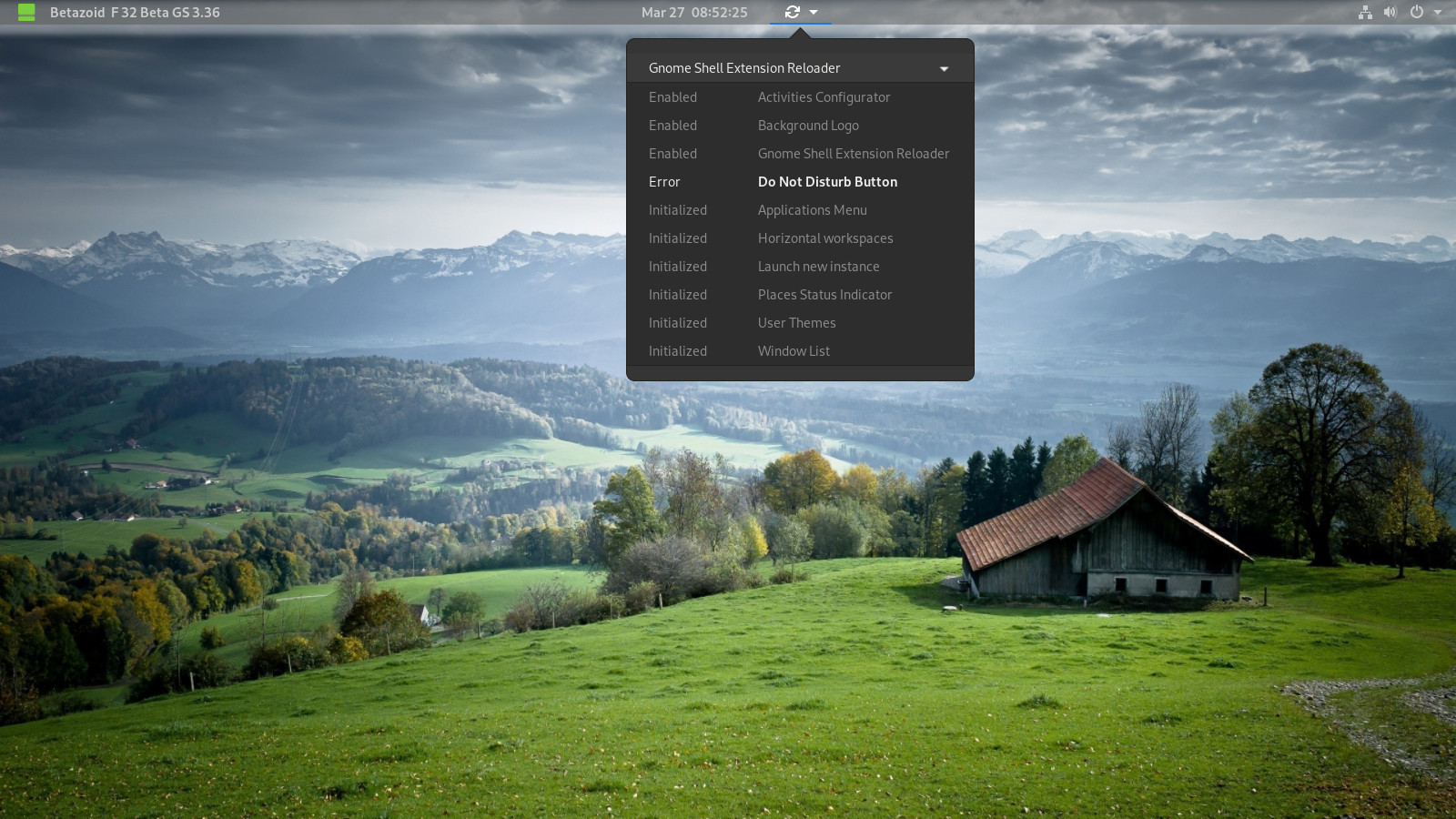Click Initialized status beside Launch new instance
The width and height of the screenshot is (1456, 819).
(677, 267)
